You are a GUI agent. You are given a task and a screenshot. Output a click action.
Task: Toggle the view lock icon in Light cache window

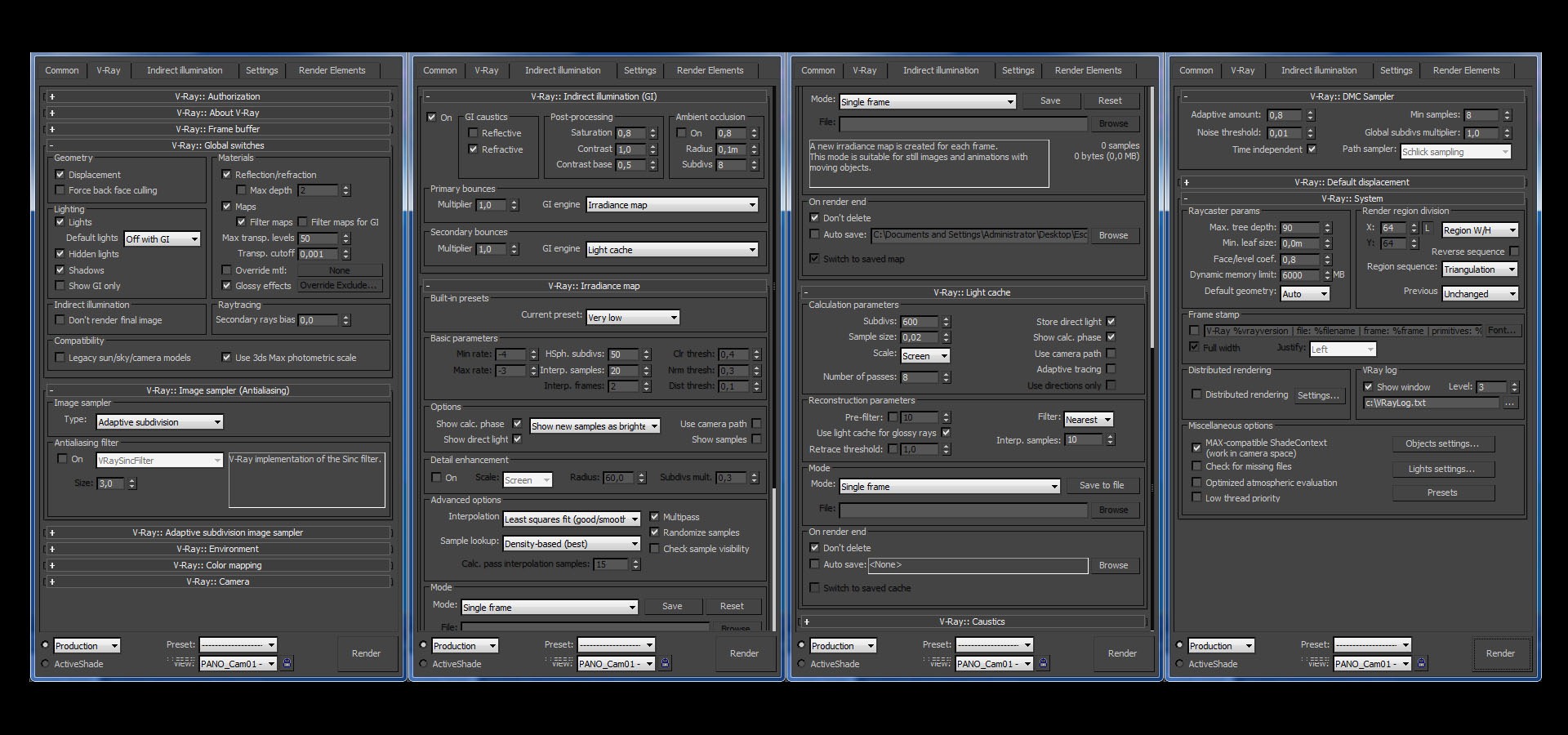pos(1043,663)
